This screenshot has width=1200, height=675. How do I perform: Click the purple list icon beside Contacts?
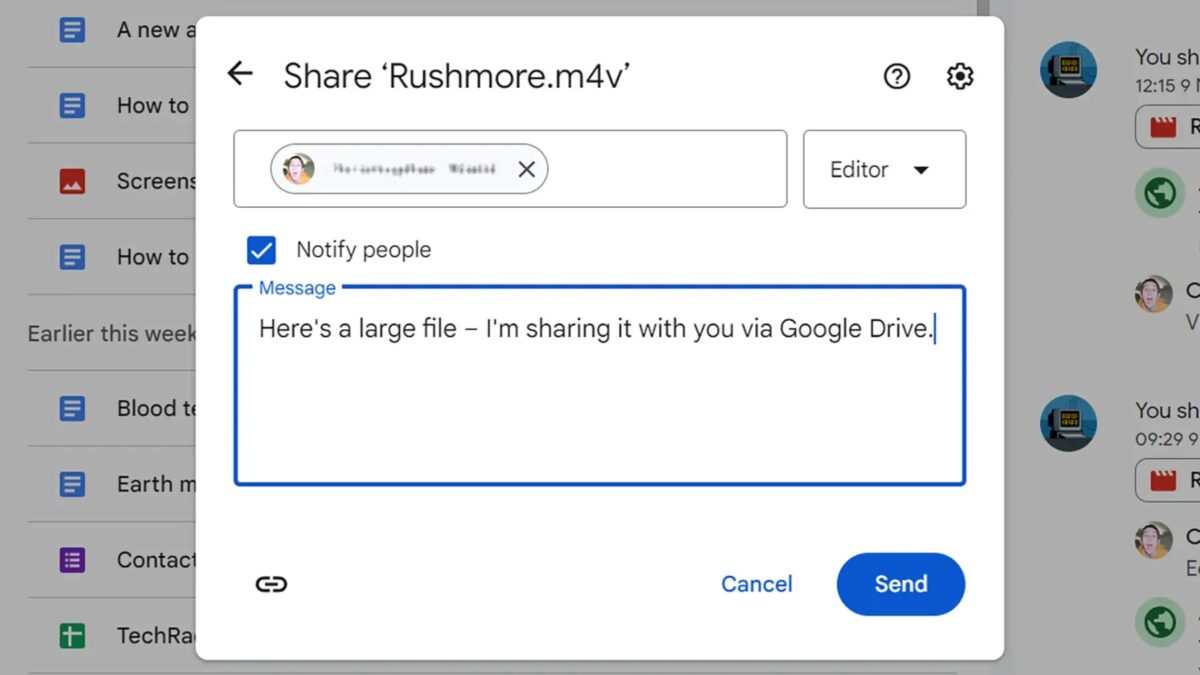73,560
